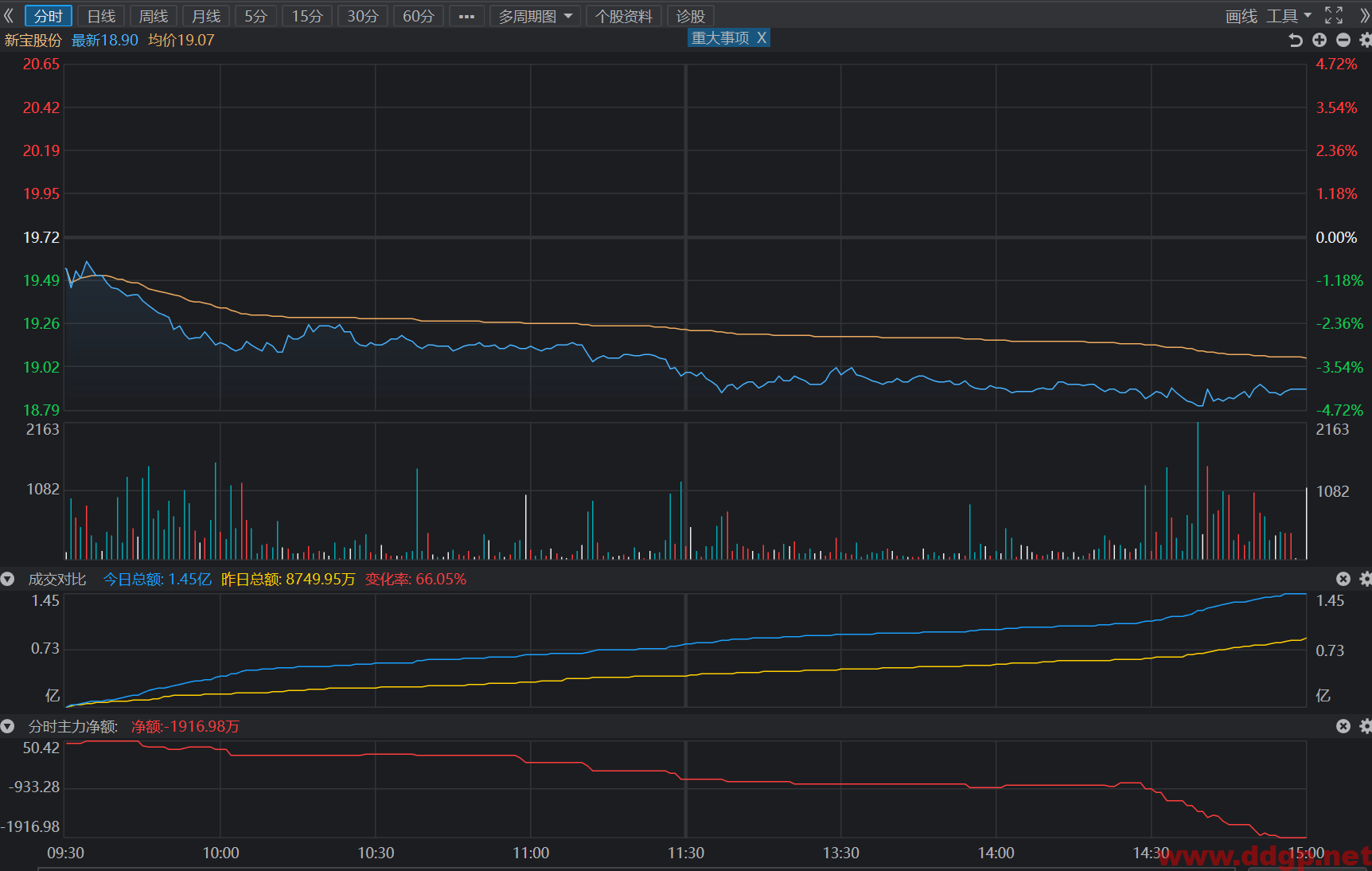The image size is (1372, 871).
Task: Click latest price 最新18.90
Action: pos(105,40)
